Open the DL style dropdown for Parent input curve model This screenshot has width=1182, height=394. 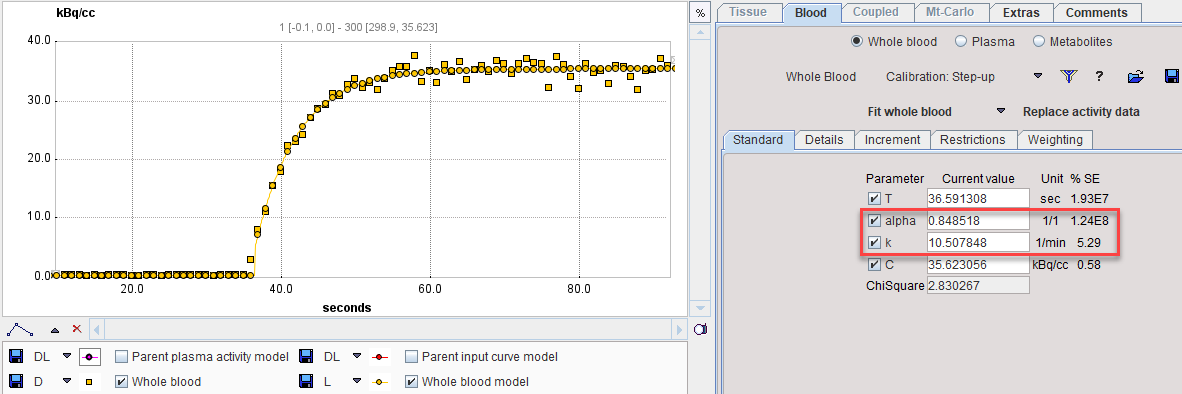pos(357,356)
